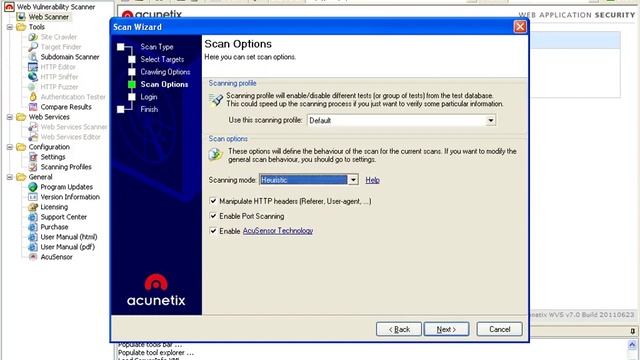Open the Compare Results icon

tap(33, 107)
